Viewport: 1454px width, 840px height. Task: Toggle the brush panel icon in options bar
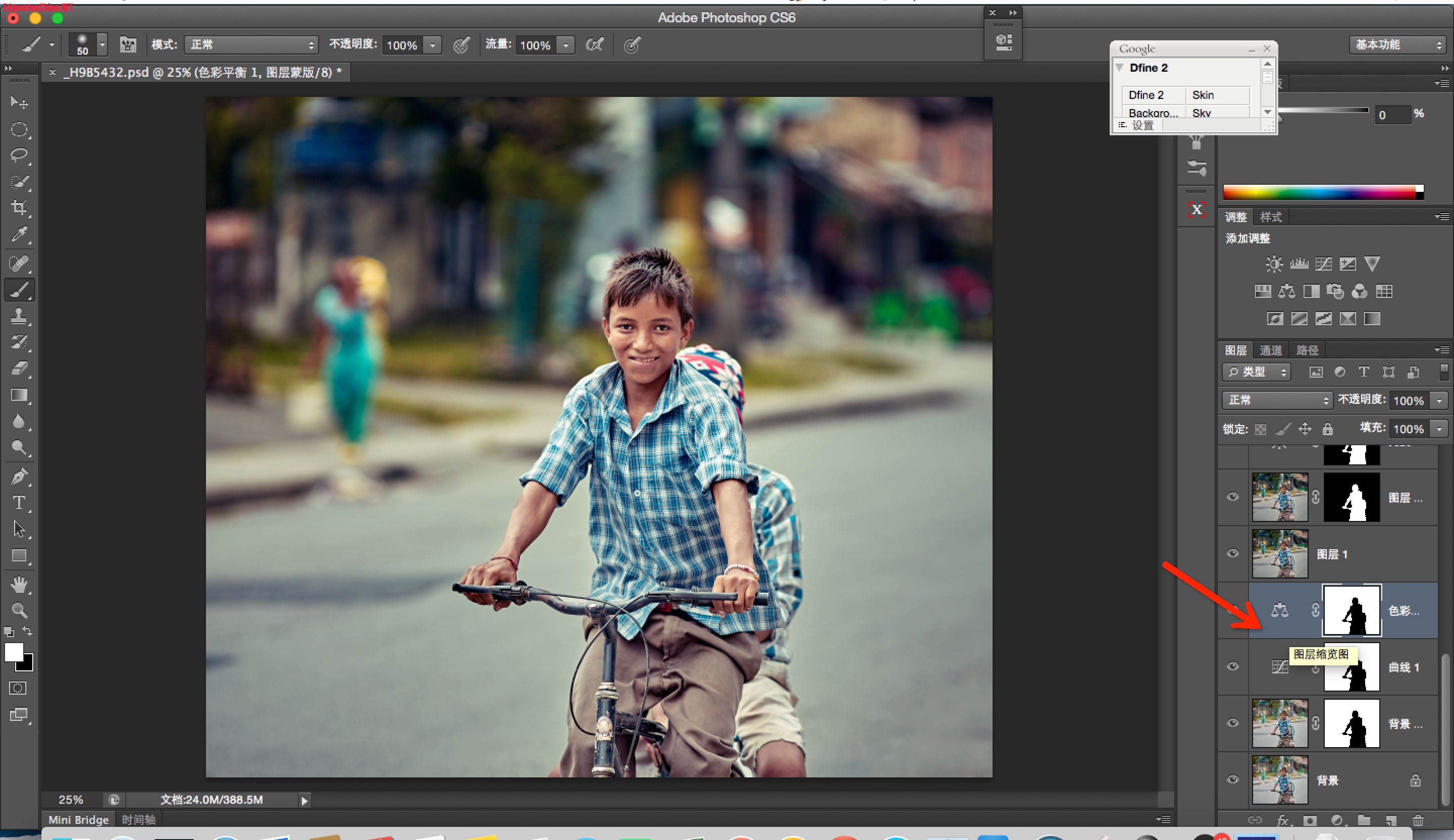pos(128,44)
